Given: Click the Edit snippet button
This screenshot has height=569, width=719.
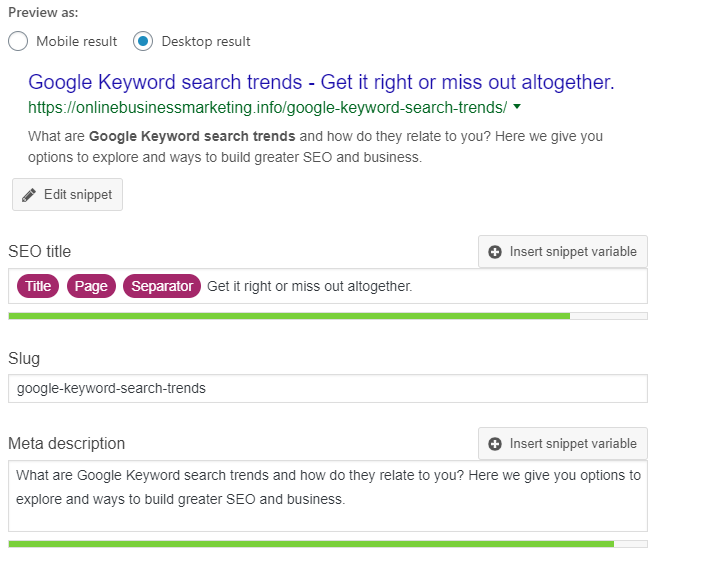Looking at the screenshot, I should click(67, 194).
